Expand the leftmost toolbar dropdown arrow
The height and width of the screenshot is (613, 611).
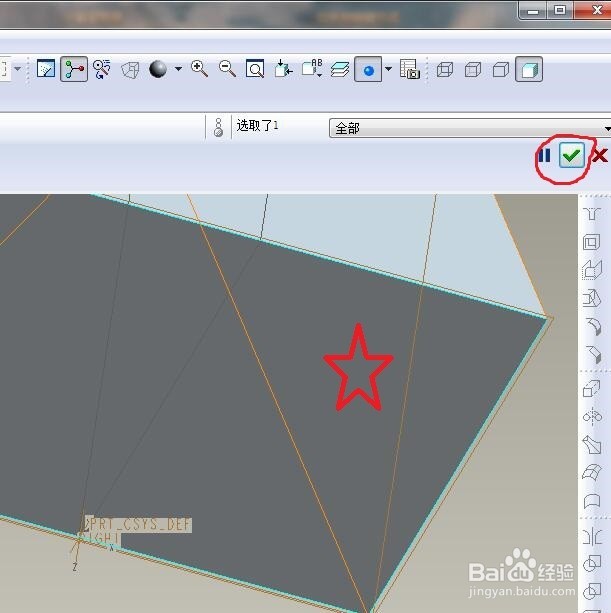coord(17,69)
